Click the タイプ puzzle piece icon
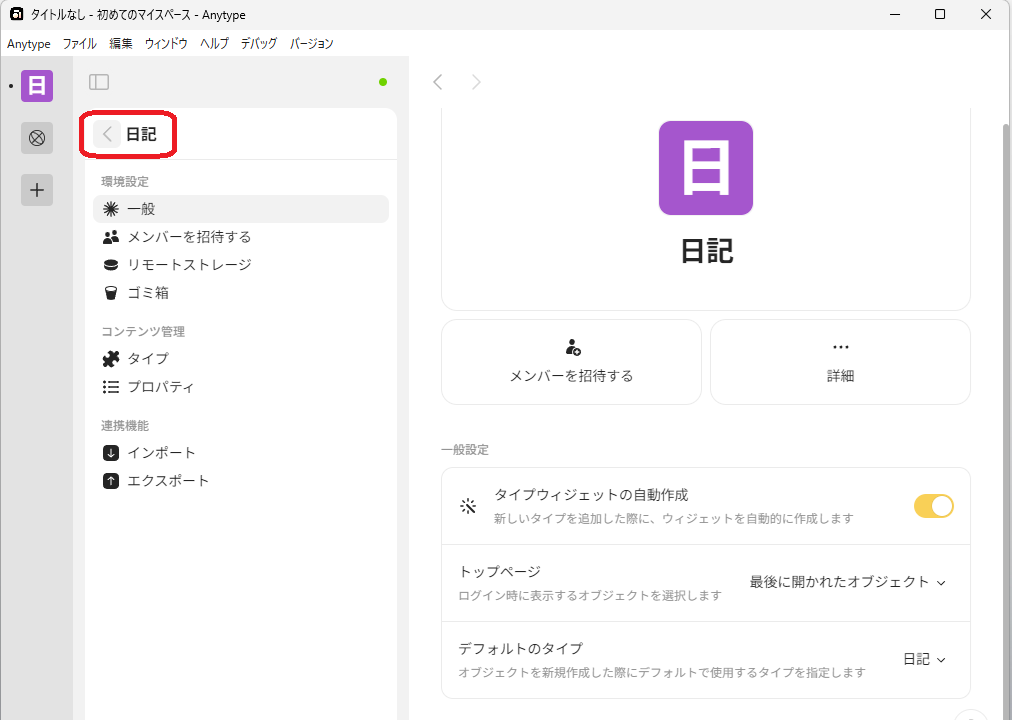This screenshot has height=720, width=1012. [x=111, y=359]
